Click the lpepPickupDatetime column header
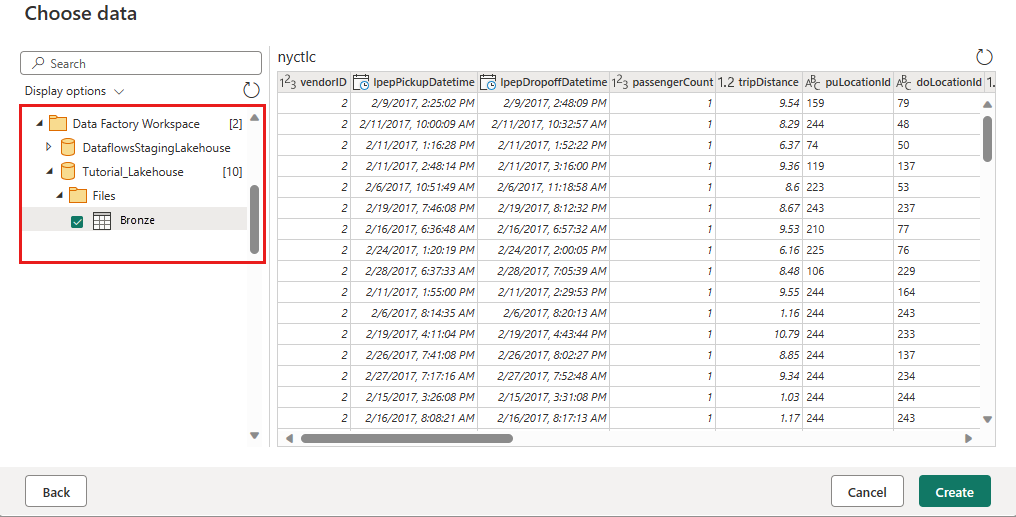Screen dimensions: 1016x517 point(414,82)
